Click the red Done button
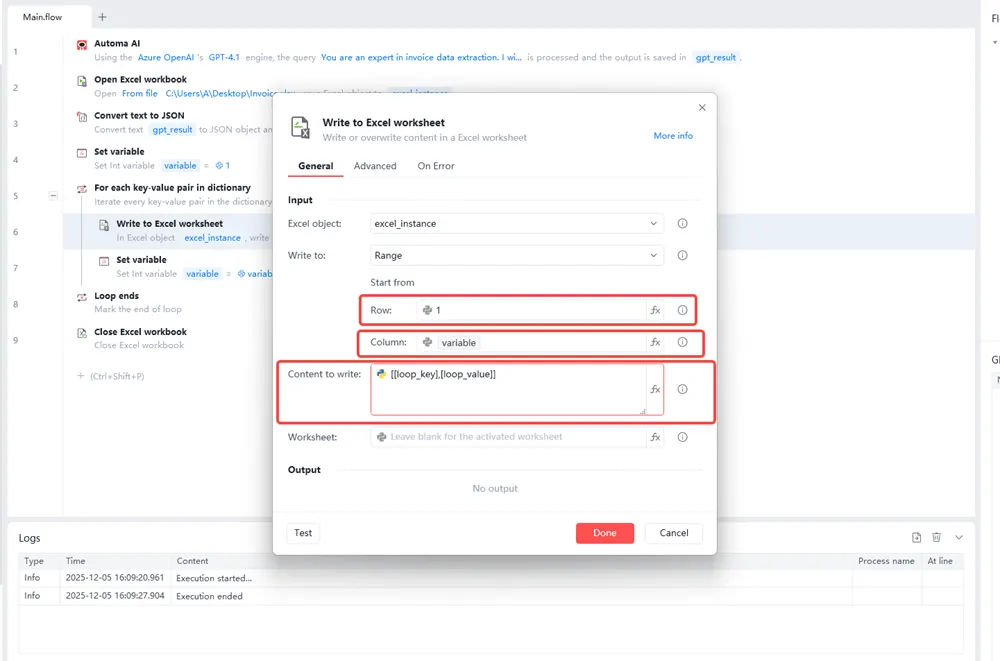The width and height of the screenshot is (1000, 661). (x=605, y=533)
